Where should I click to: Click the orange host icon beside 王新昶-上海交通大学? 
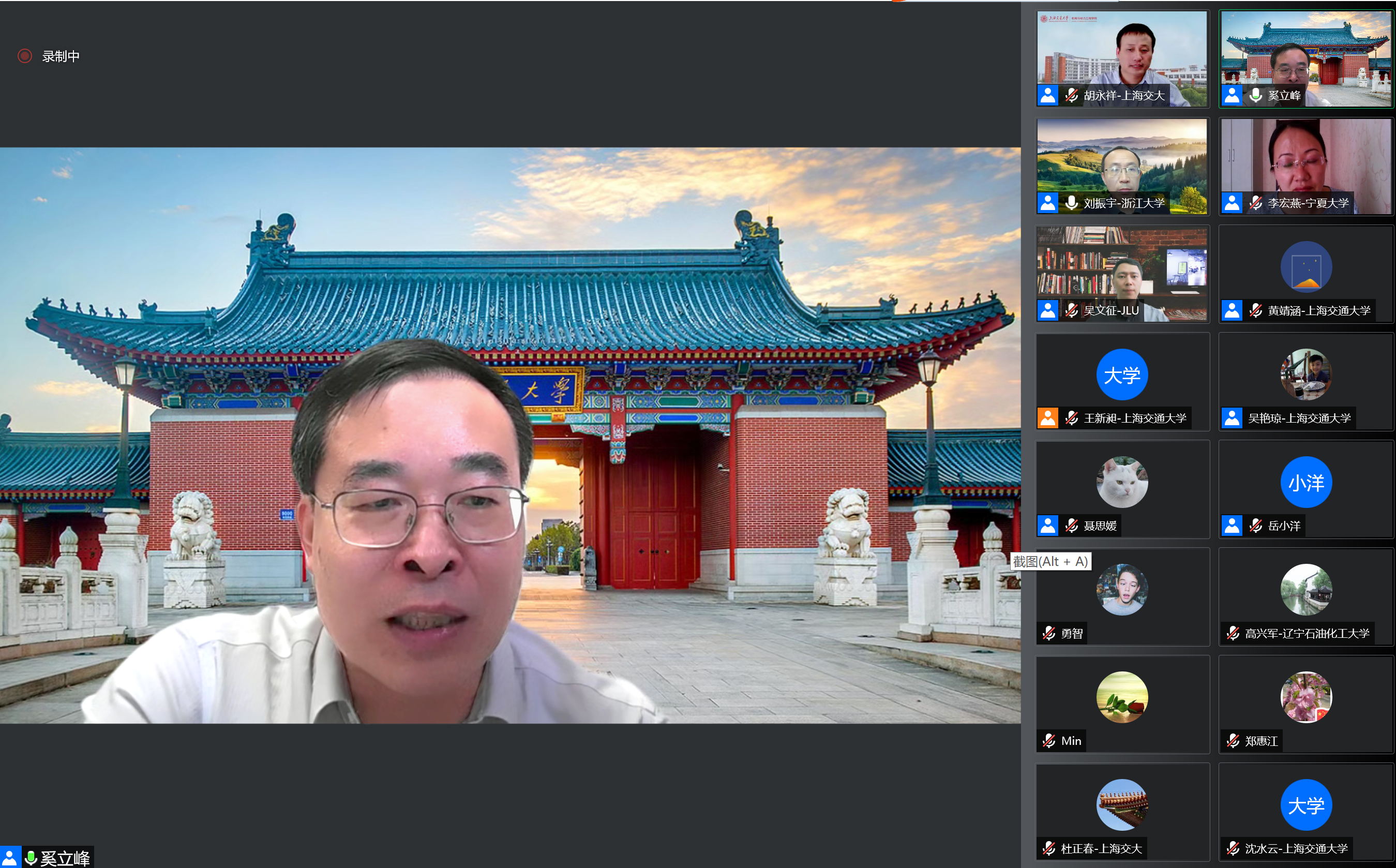1047,418
